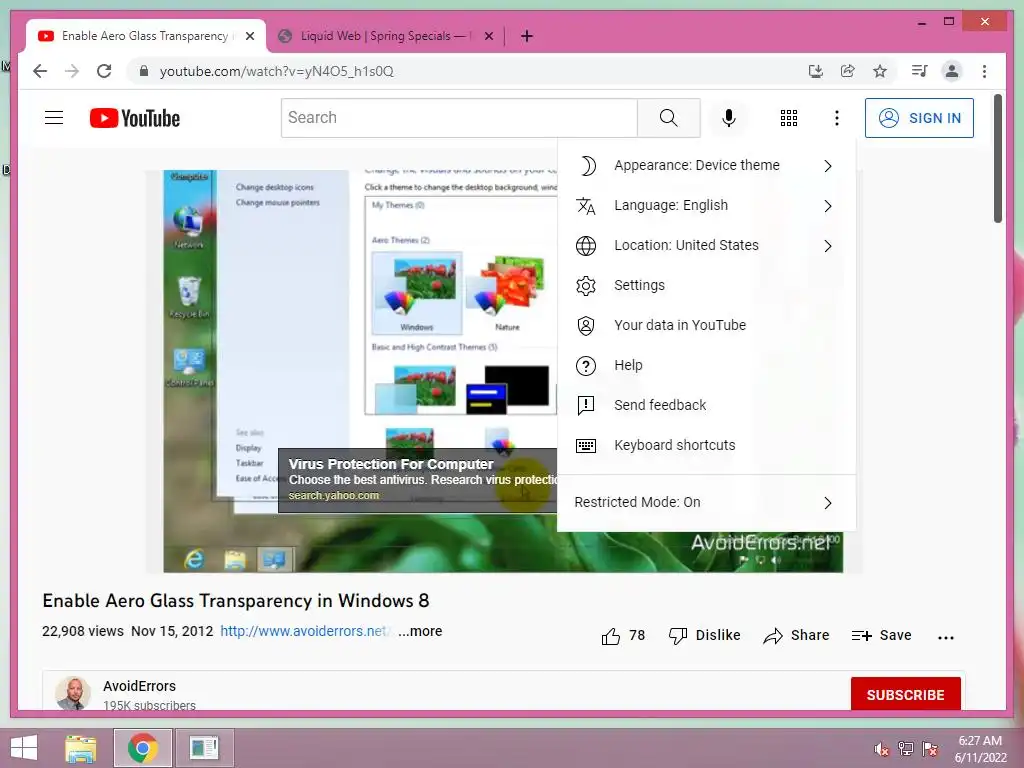Open AvoidErrors channel name
The image size is (1024, 768).
click(x=139, y=686)
